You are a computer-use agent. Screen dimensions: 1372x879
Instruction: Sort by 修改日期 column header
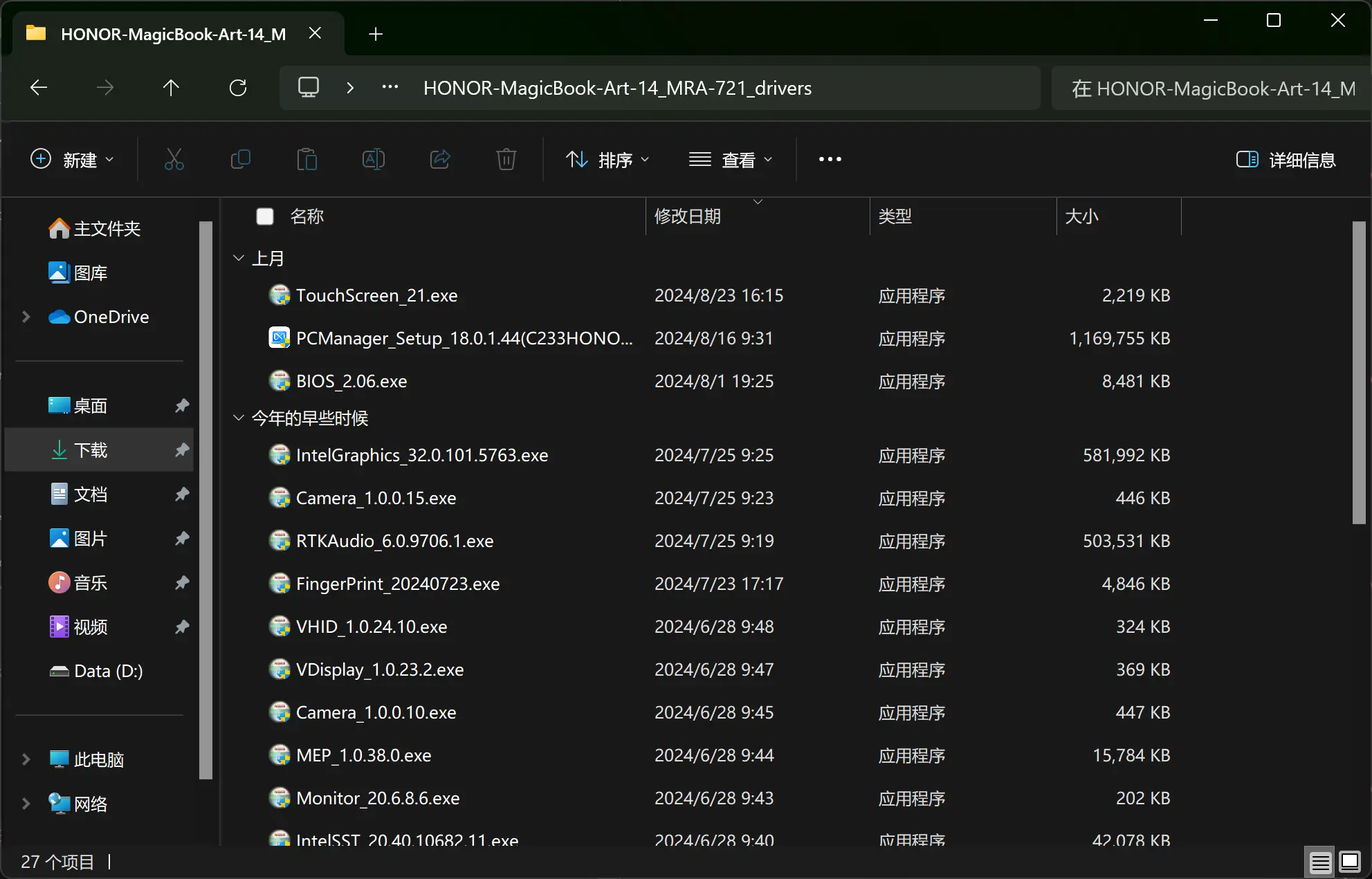tap(688, 216)
